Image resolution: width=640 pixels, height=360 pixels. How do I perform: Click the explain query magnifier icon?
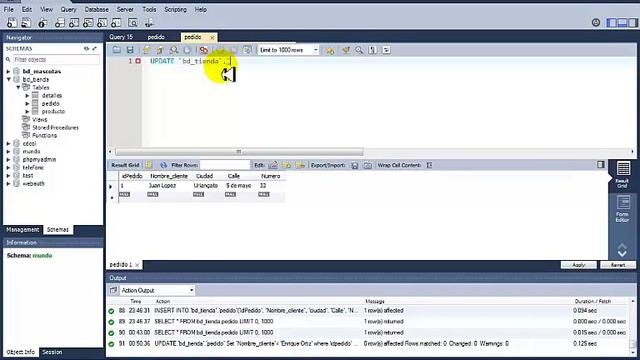click(174, 50)
